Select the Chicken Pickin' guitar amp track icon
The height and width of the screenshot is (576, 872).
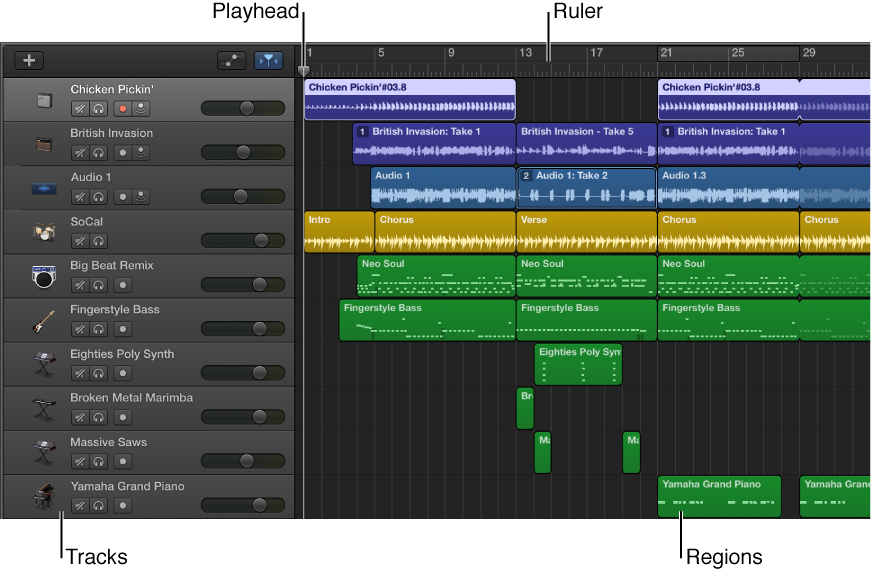pos(42,100)
